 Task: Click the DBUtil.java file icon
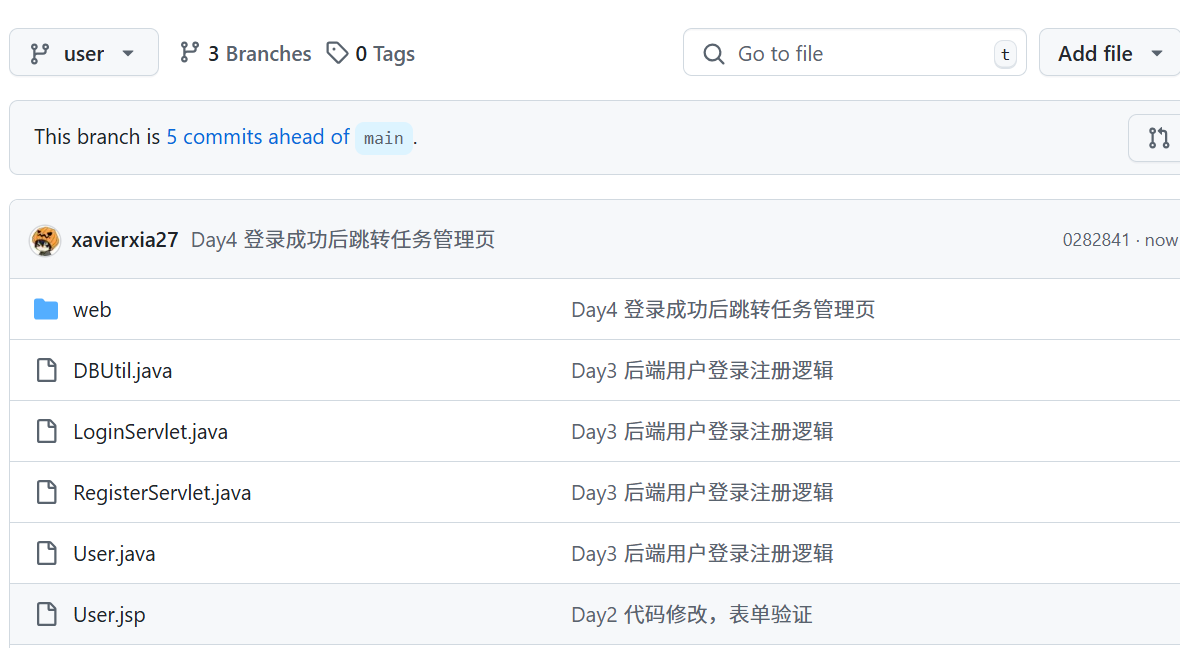(x=46, y=371)
